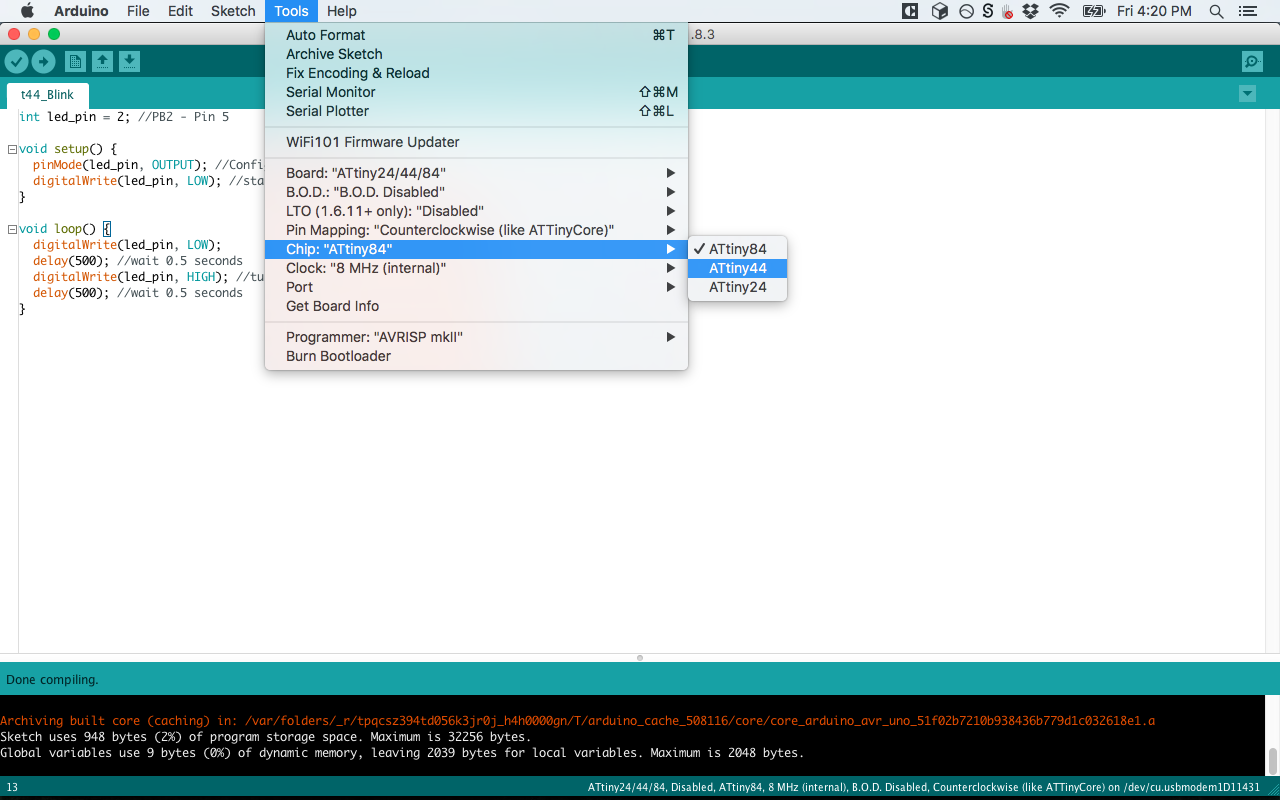Click the editor-console divider handle dot
The image size is (1280, 800).
(x=640, y=658)
